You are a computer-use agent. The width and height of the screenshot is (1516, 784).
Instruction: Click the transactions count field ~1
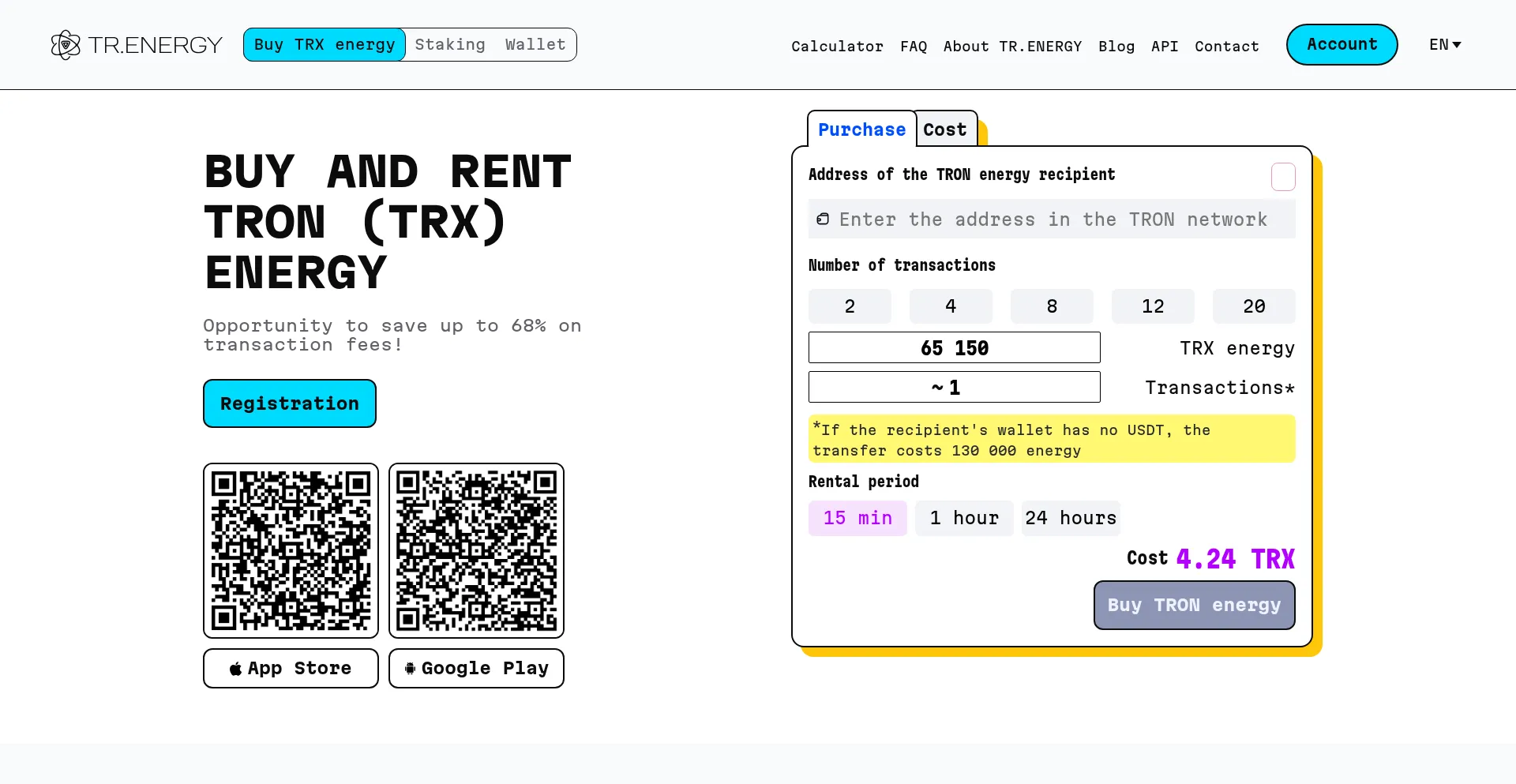[954, 387]
